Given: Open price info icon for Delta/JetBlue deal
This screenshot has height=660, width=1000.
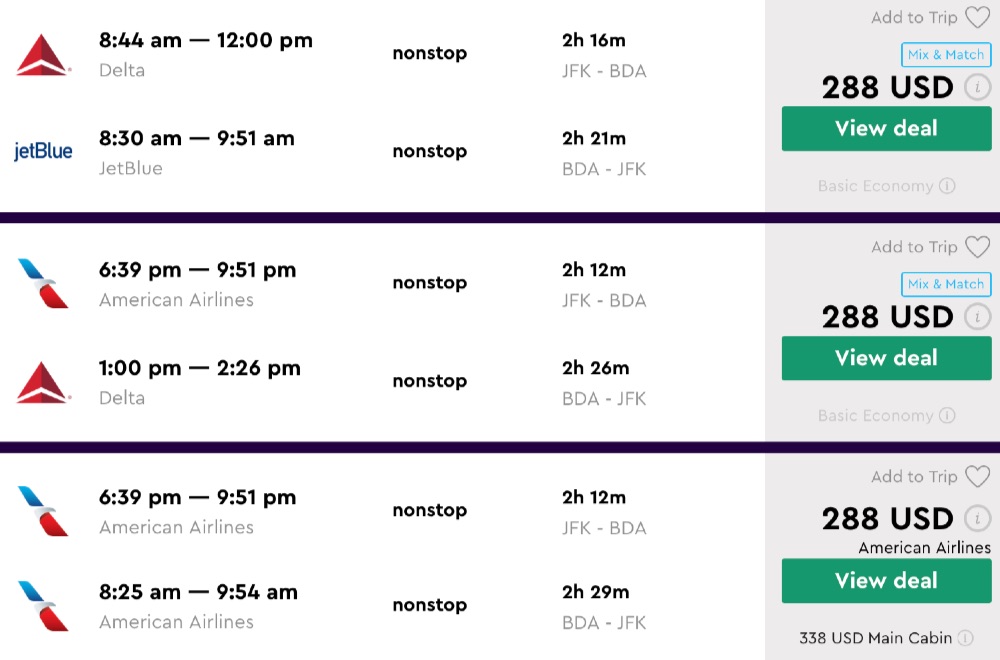Looking at the screenshot, I should tap(977, 88).
